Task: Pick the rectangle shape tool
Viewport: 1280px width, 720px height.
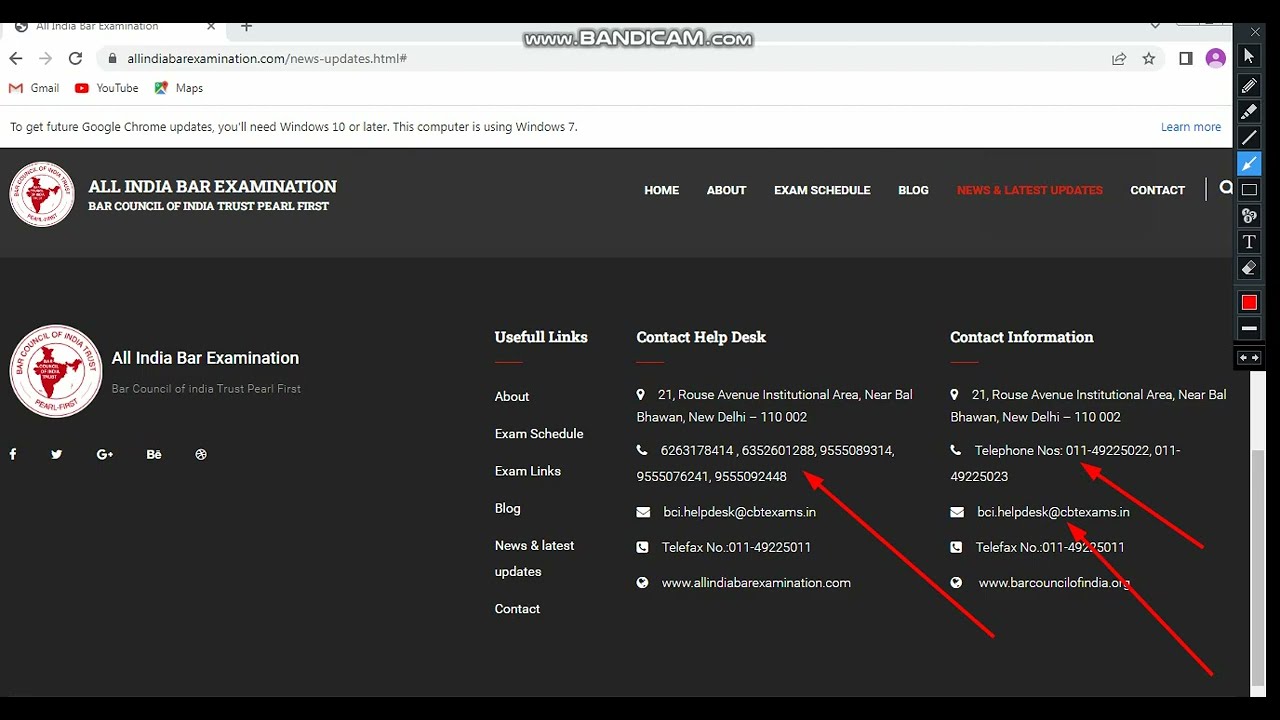Action: point(1249,189)
